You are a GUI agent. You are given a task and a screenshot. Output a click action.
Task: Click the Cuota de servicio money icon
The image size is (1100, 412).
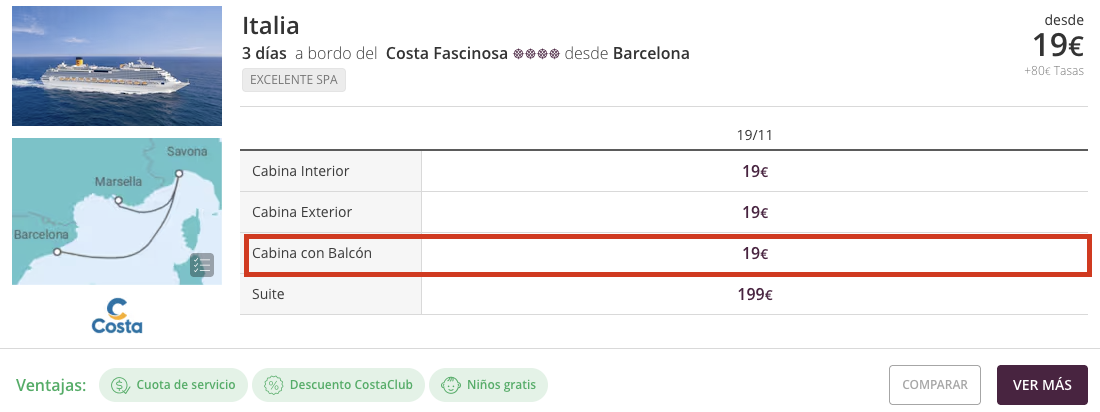[x=121, y=385]
